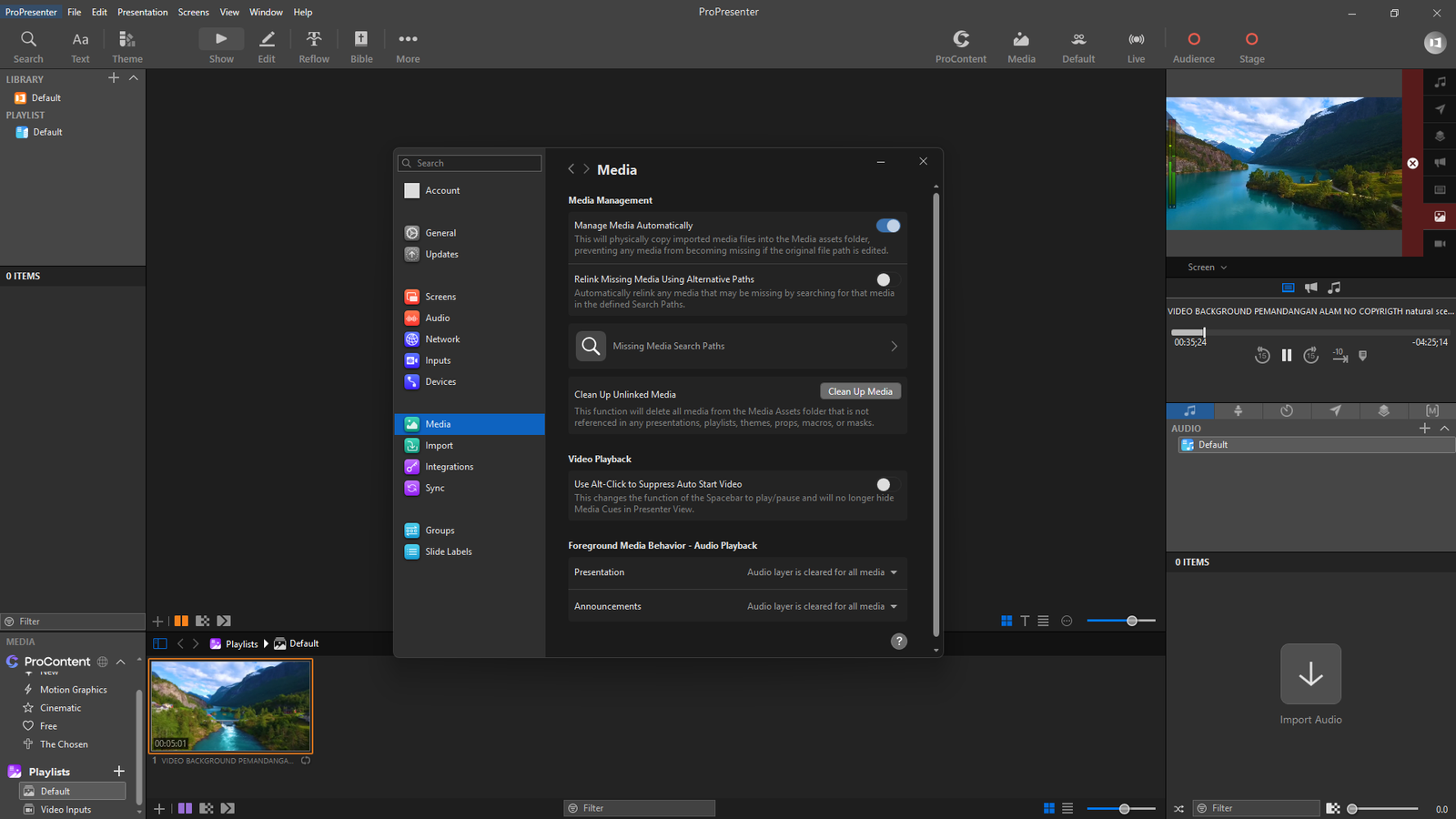Select the Text toolbar icon
Screen dimensions: 1456x819
click(80, 46)
